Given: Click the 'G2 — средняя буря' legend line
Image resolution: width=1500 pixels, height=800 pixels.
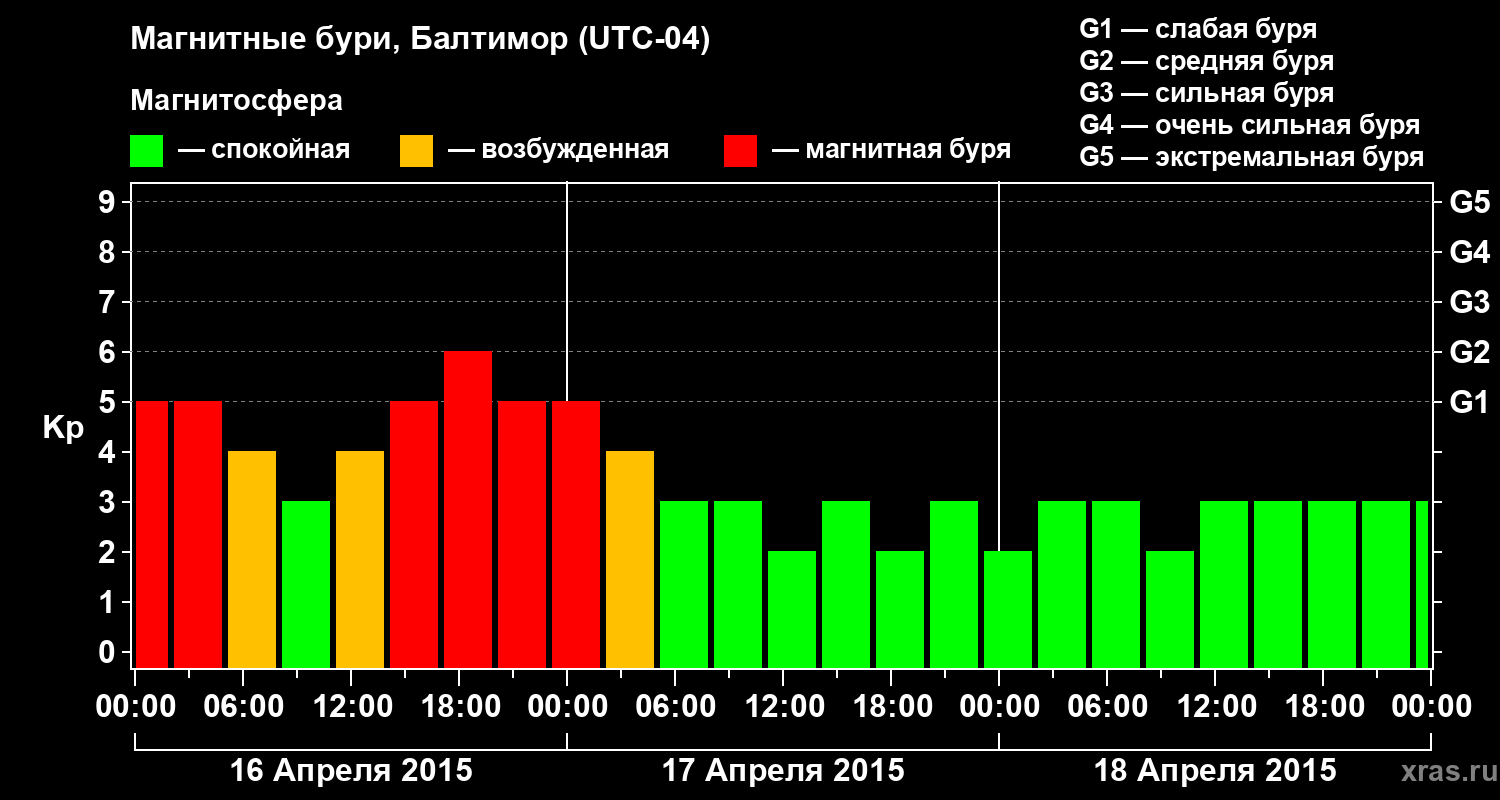Looking at the screenshot, I should coord(1206,61).
